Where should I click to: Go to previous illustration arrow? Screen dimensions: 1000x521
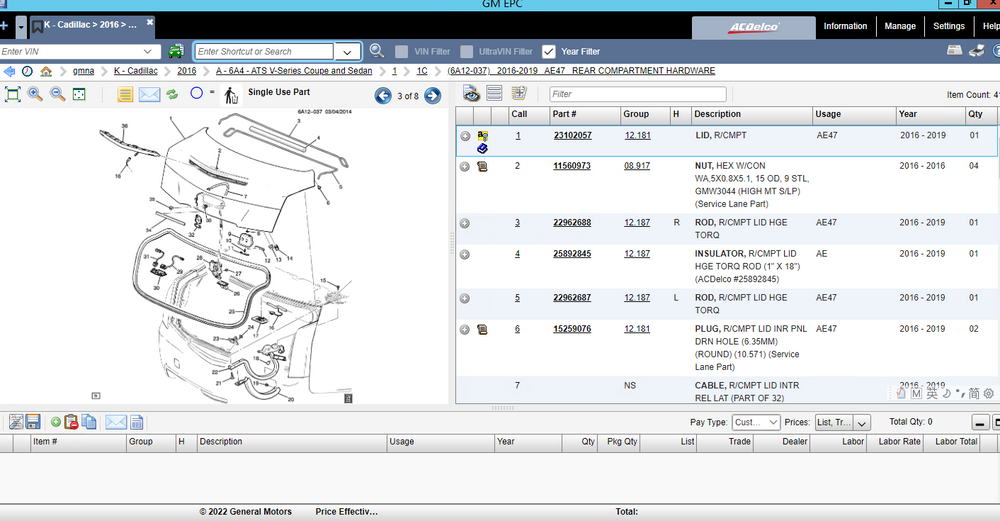pyautogui.click(x=383, y=96)
